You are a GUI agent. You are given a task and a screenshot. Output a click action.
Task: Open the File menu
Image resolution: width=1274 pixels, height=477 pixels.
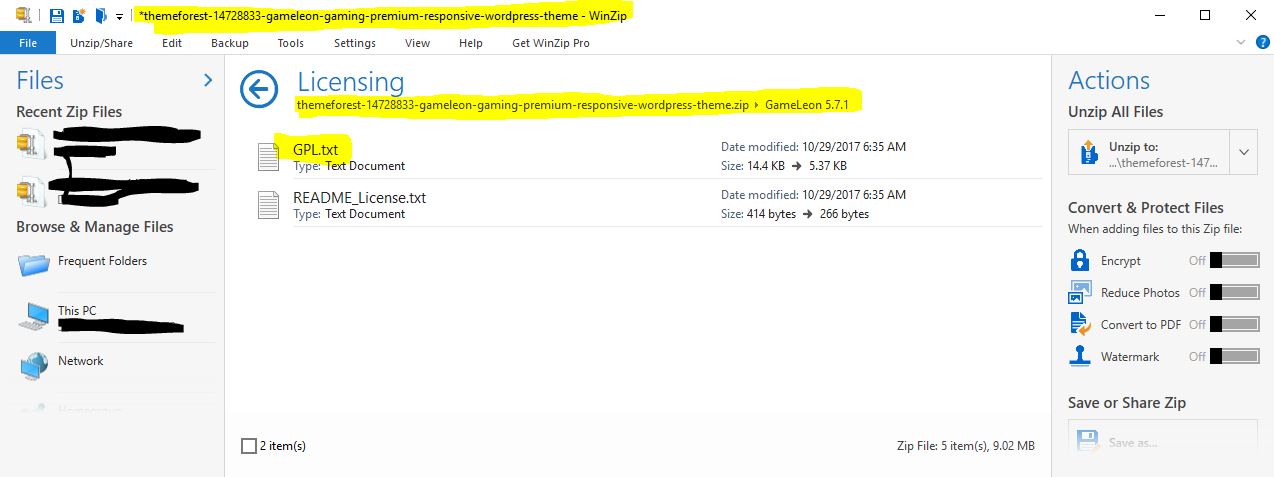click(x=27, y=43)
